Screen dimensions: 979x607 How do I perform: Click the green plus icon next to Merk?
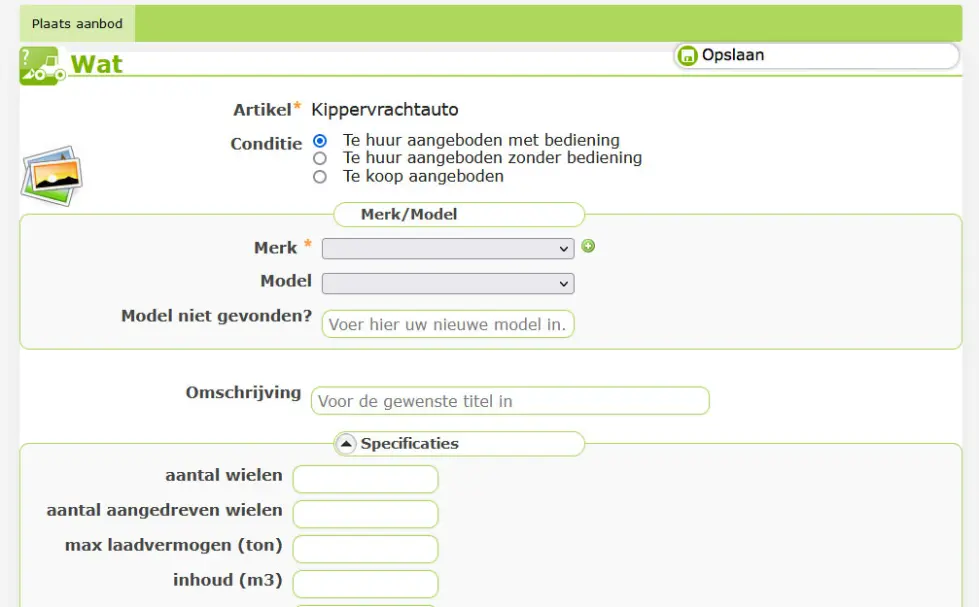tap(588, 246)
